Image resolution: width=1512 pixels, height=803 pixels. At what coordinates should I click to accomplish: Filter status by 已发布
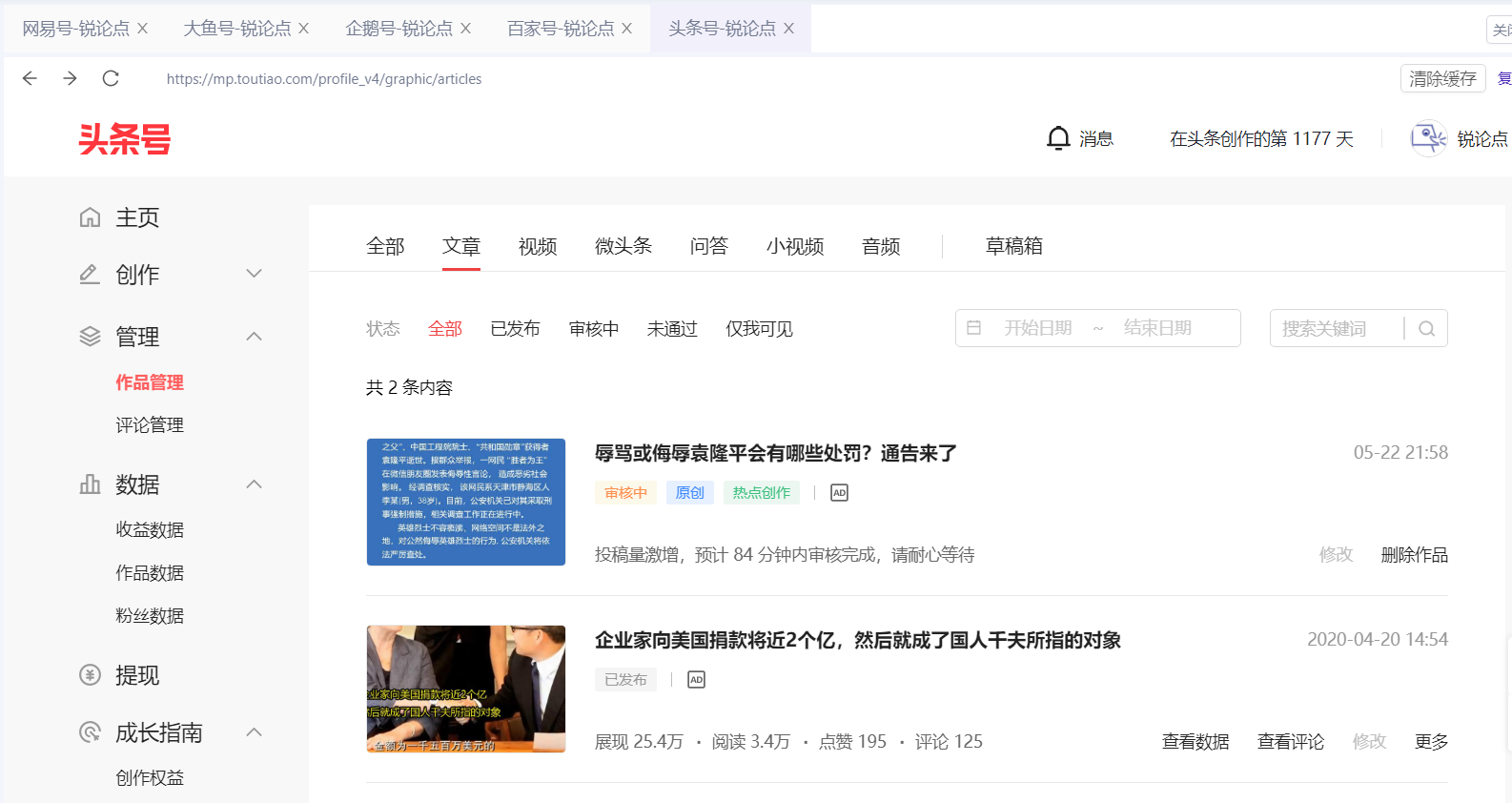point(515,329)
